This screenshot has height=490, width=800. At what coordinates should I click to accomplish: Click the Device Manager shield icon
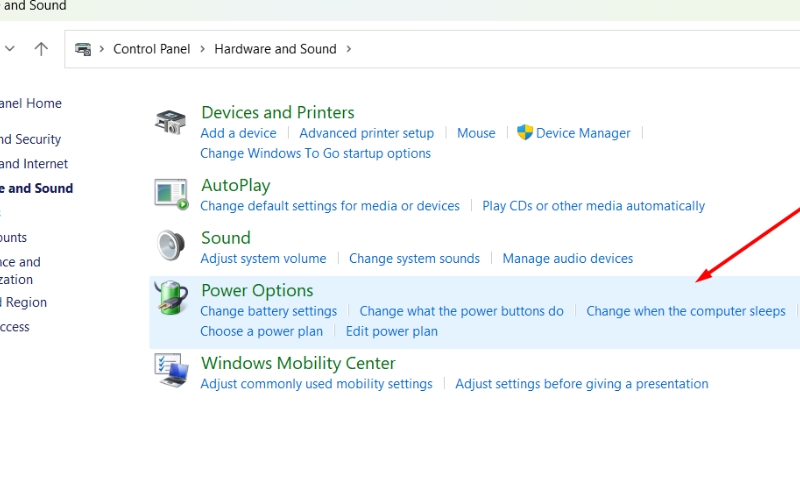524,133
